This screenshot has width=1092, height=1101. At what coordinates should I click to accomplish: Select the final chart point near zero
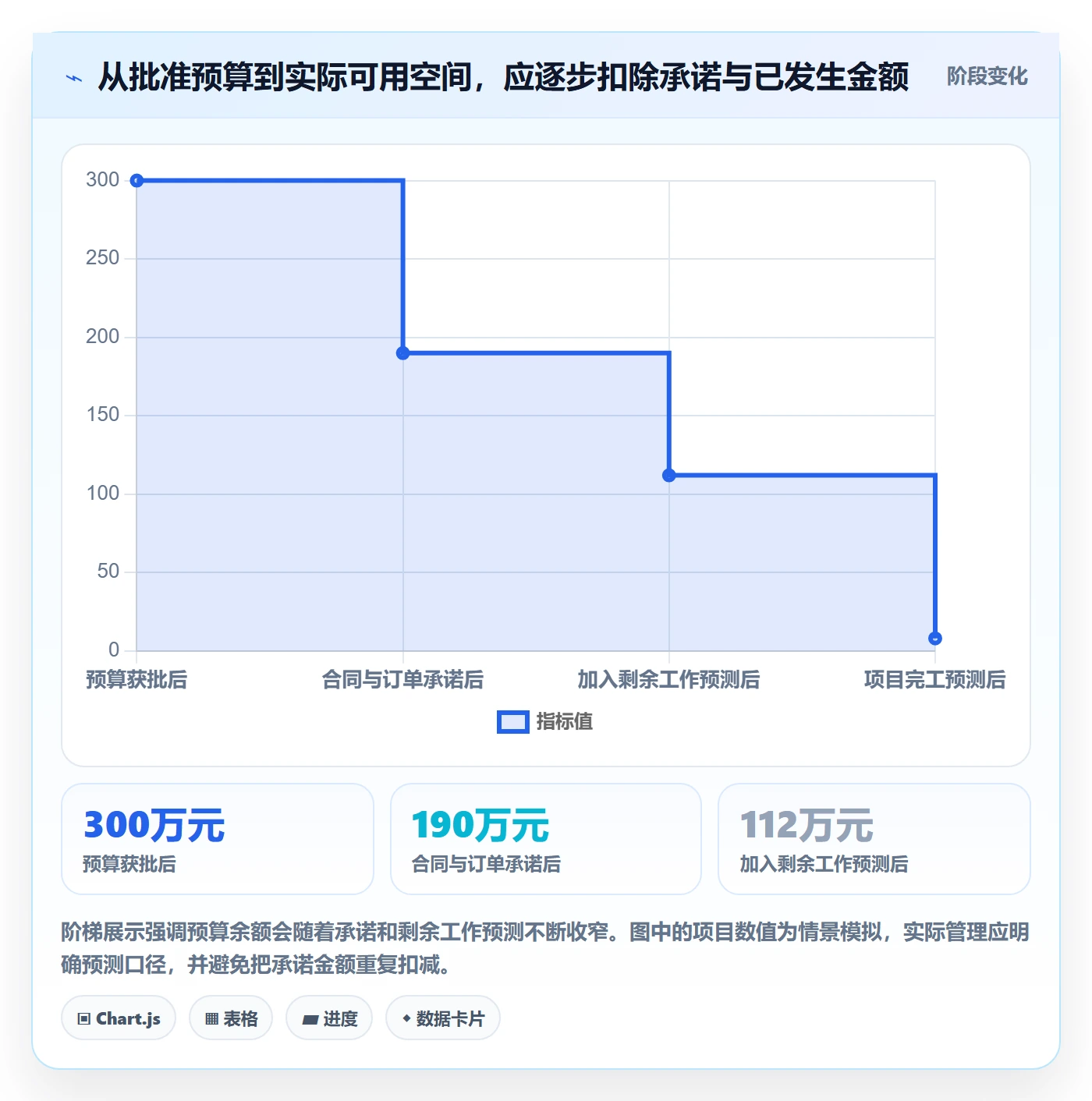pos(935,639)
